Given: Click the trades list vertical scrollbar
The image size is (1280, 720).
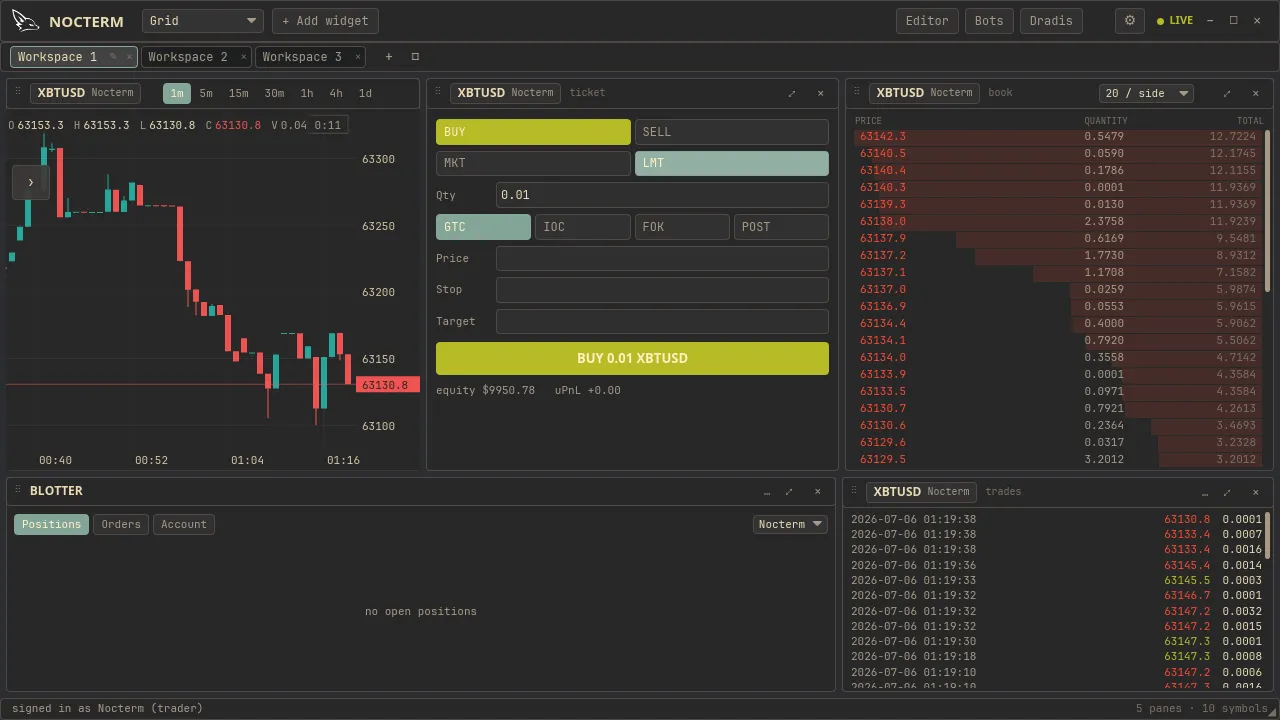Looking at the screenshot, I should tap(1268, 536).
